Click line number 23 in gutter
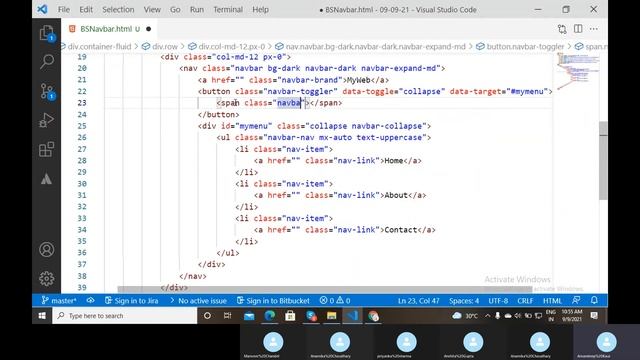Screen dimensions: 640x360 (82, 103)
